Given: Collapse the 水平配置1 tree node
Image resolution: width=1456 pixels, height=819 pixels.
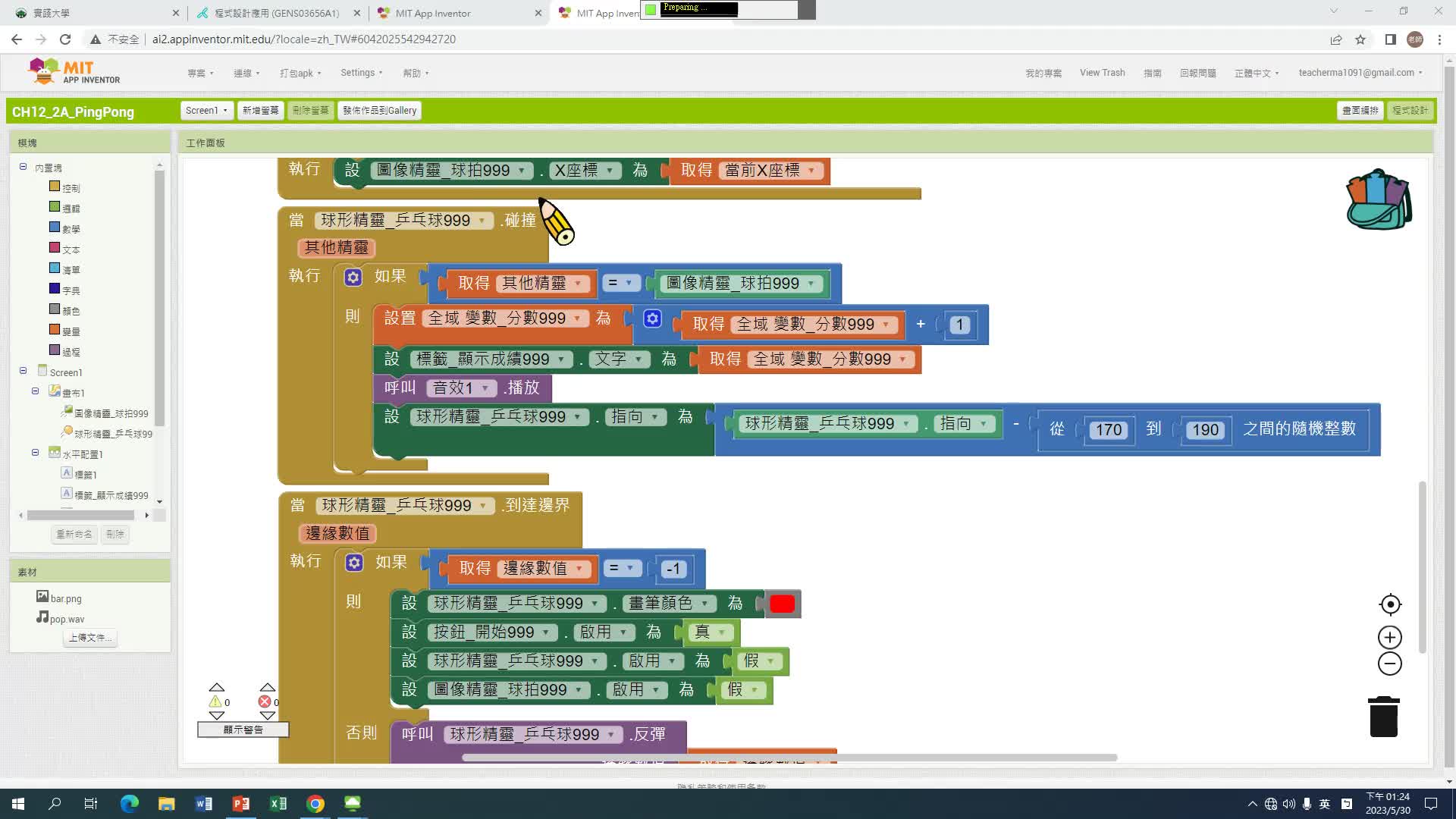Looking at the screenshot, I should click(35, 453).
